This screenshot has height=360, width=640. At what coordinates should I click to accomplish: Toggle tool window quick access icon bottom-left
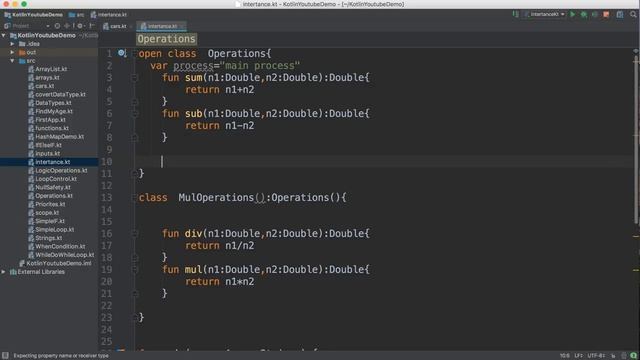[x=5, y=356]
